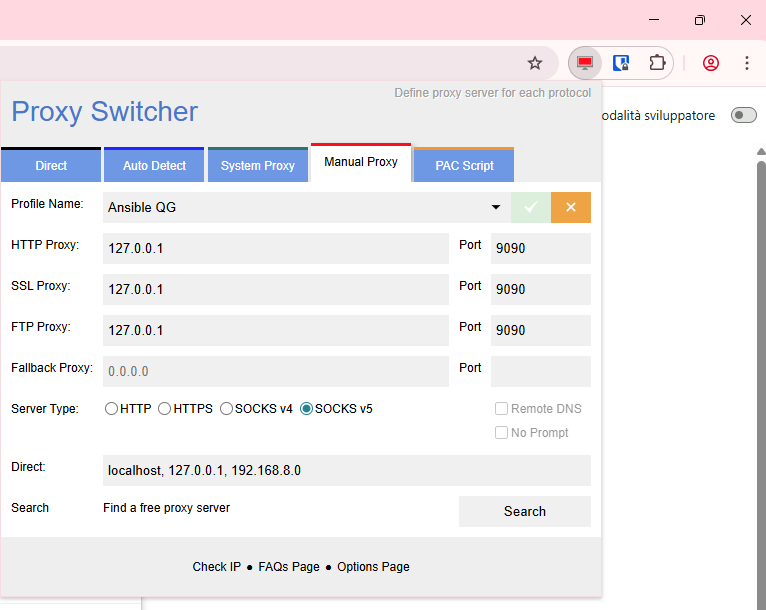Open the Extensions puzzle piece menu
Viewport: 766px width, 610px height.
pos(657,63)
